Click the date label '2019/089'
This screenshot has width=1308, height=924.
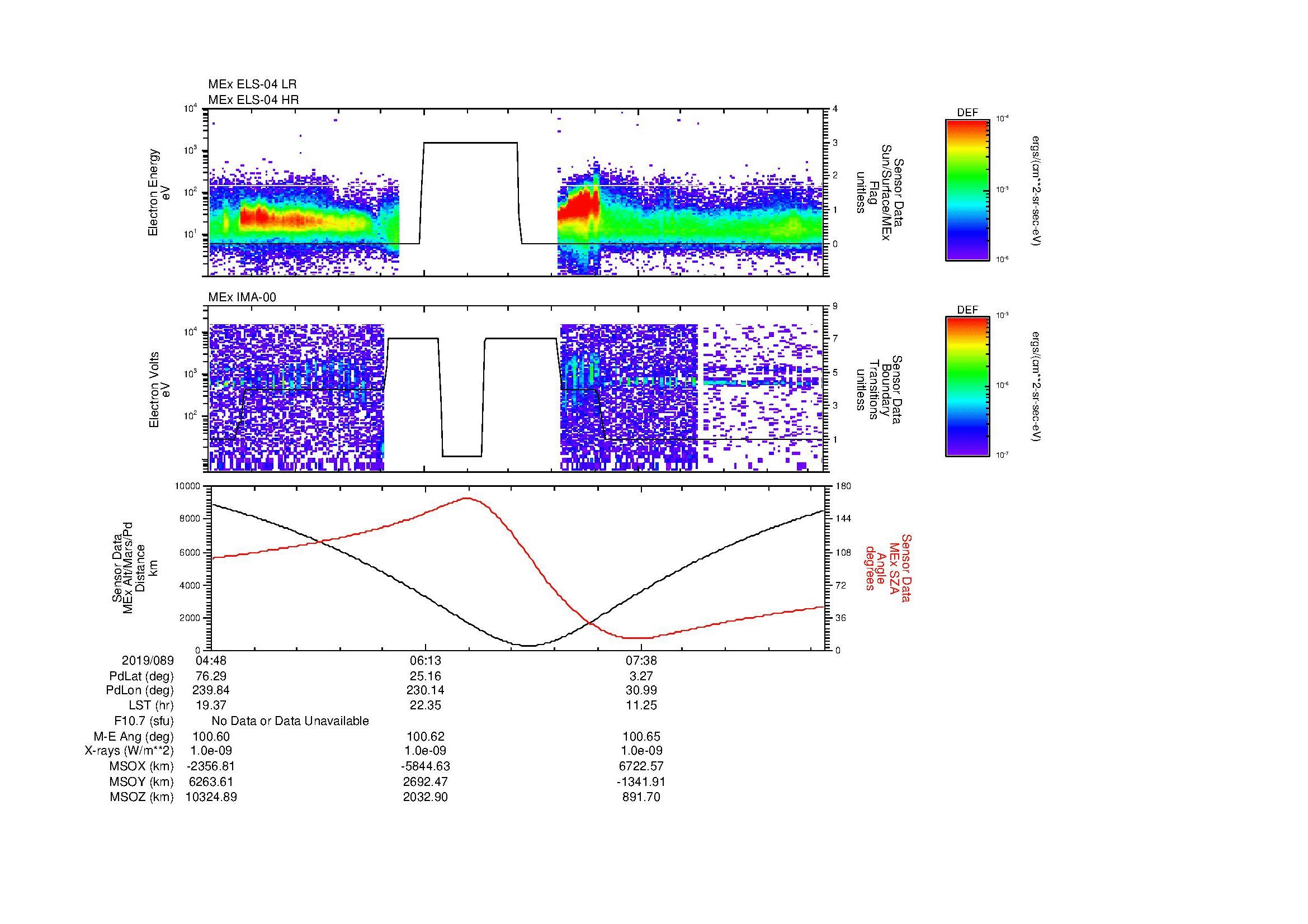[x=148, y=660]
